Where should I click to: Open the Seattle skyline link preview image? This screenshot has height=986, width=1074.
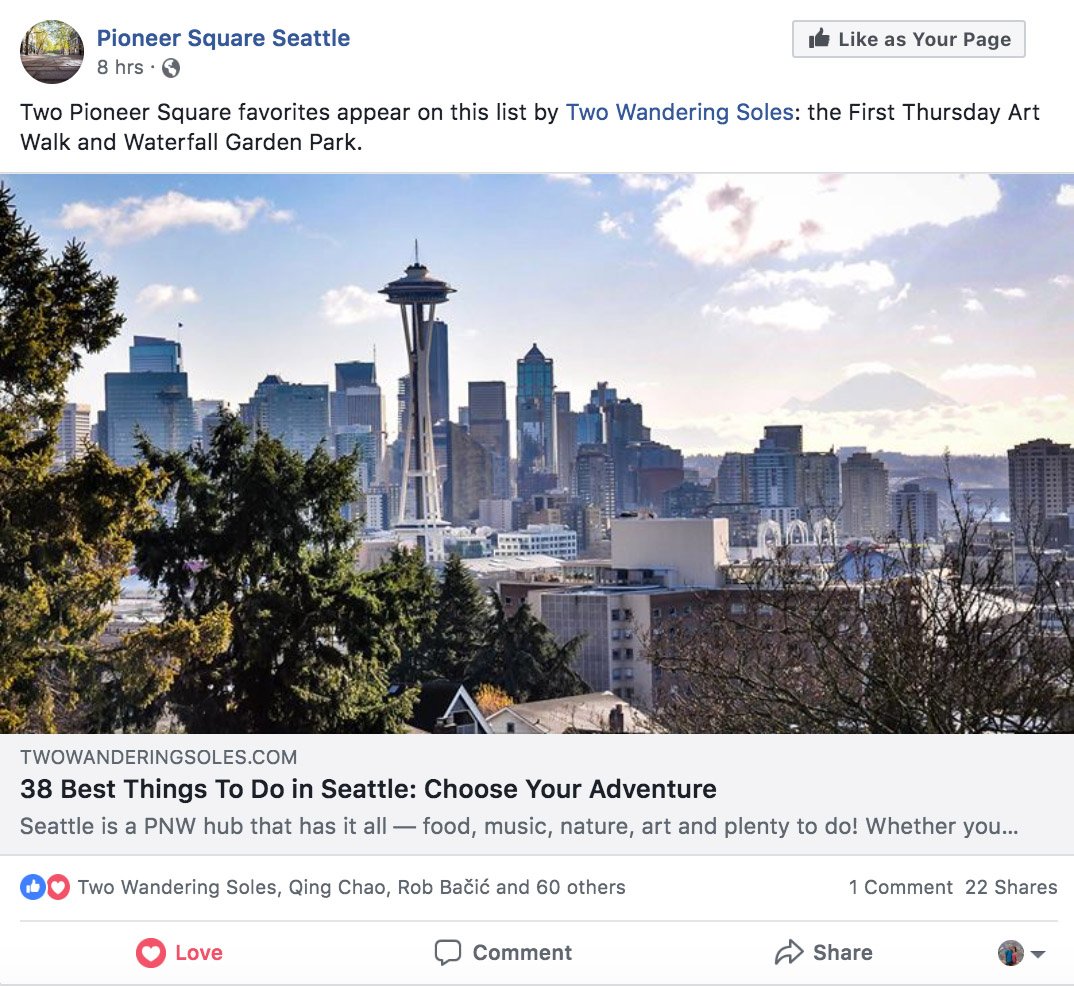tap(537, 453)
